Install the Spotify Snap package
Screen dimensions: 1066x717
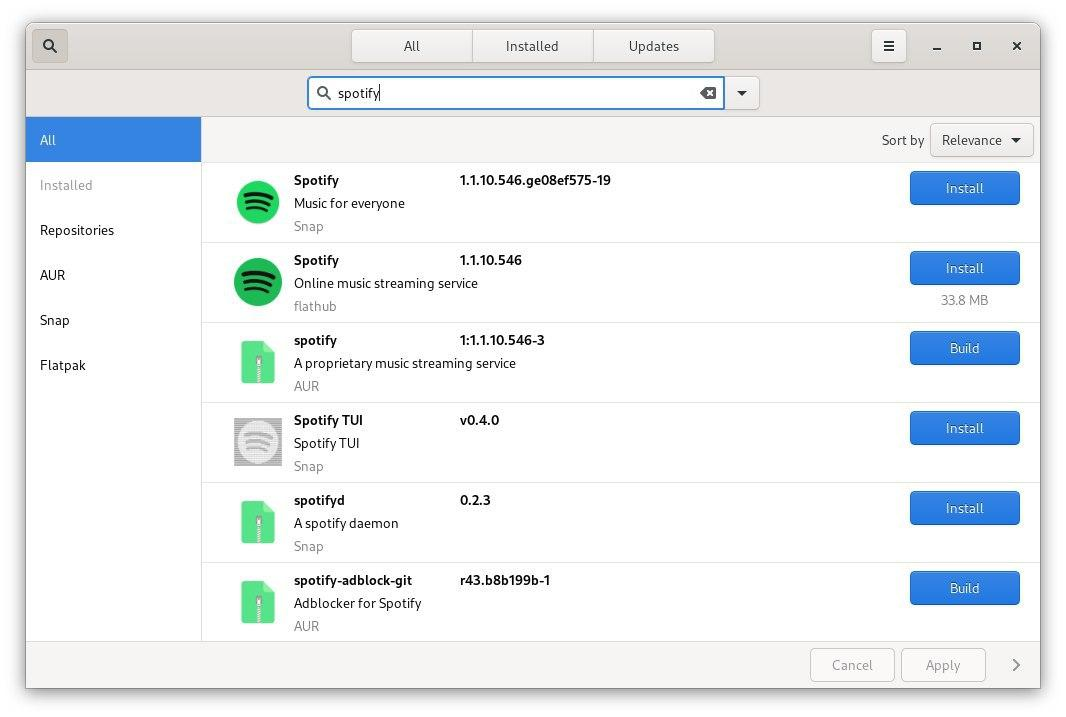point(964,188)
